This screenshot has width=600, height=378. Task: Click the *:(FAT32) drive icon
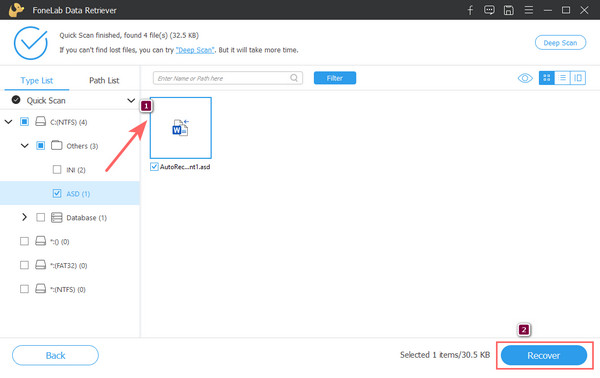tap(41, 265)
